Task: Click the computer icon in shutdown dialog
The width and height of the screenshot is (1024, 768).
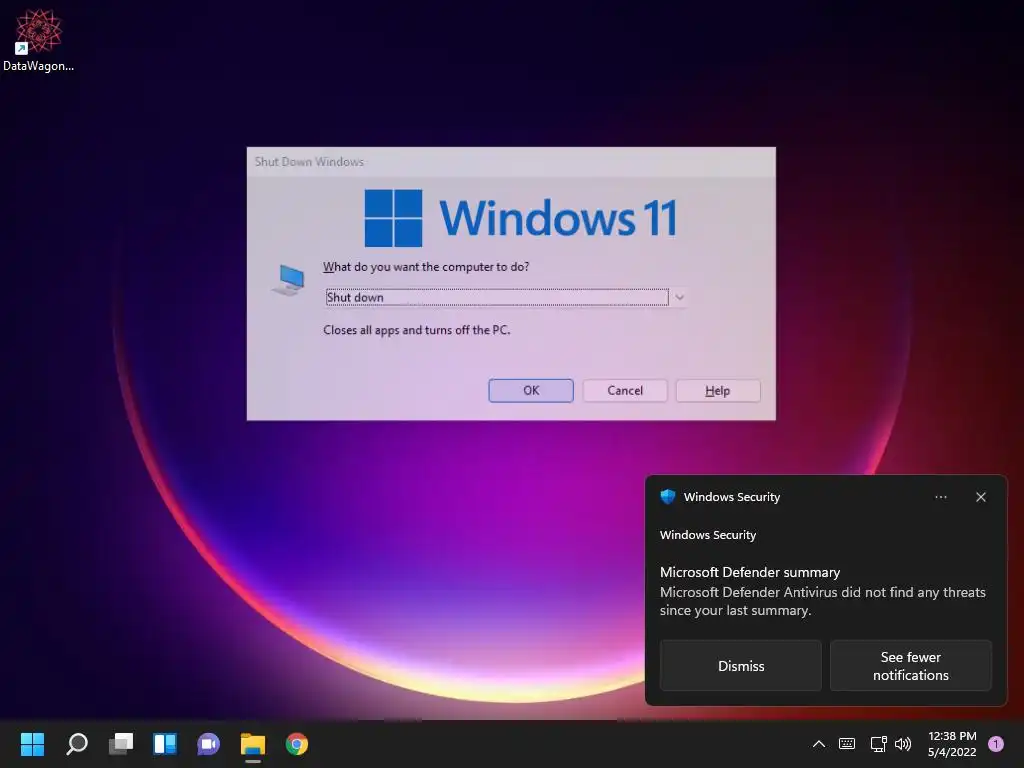Action: (x=289, y=280)
